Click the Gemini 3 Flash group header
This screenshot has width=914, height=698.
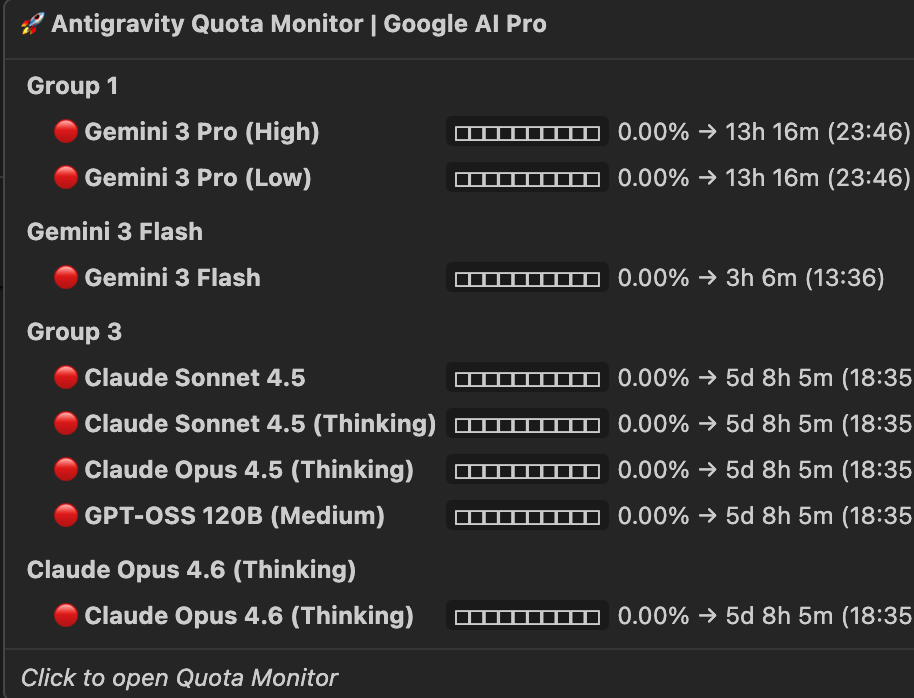(x=114, y=232)
